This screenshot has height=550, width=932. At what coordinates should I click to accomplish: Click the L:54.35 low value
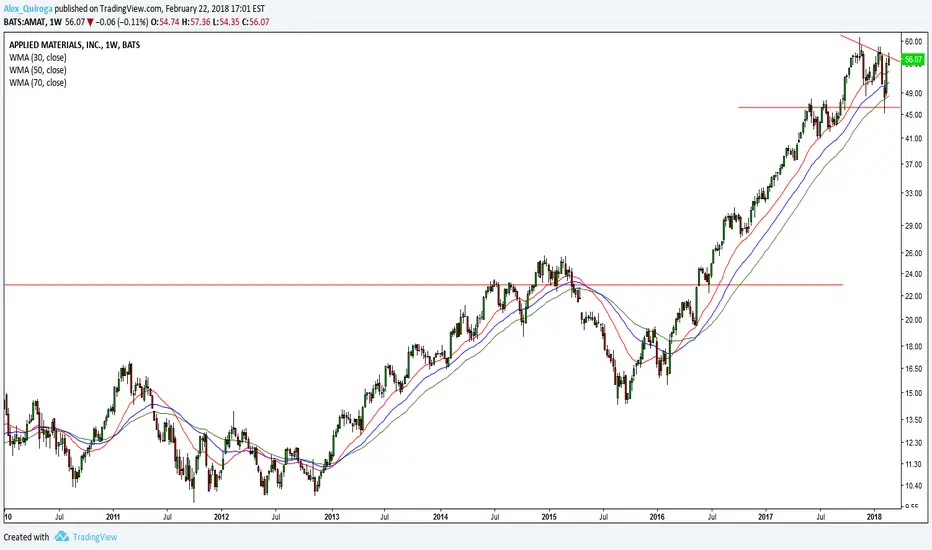pyautogui.click(x=227, y=22)
